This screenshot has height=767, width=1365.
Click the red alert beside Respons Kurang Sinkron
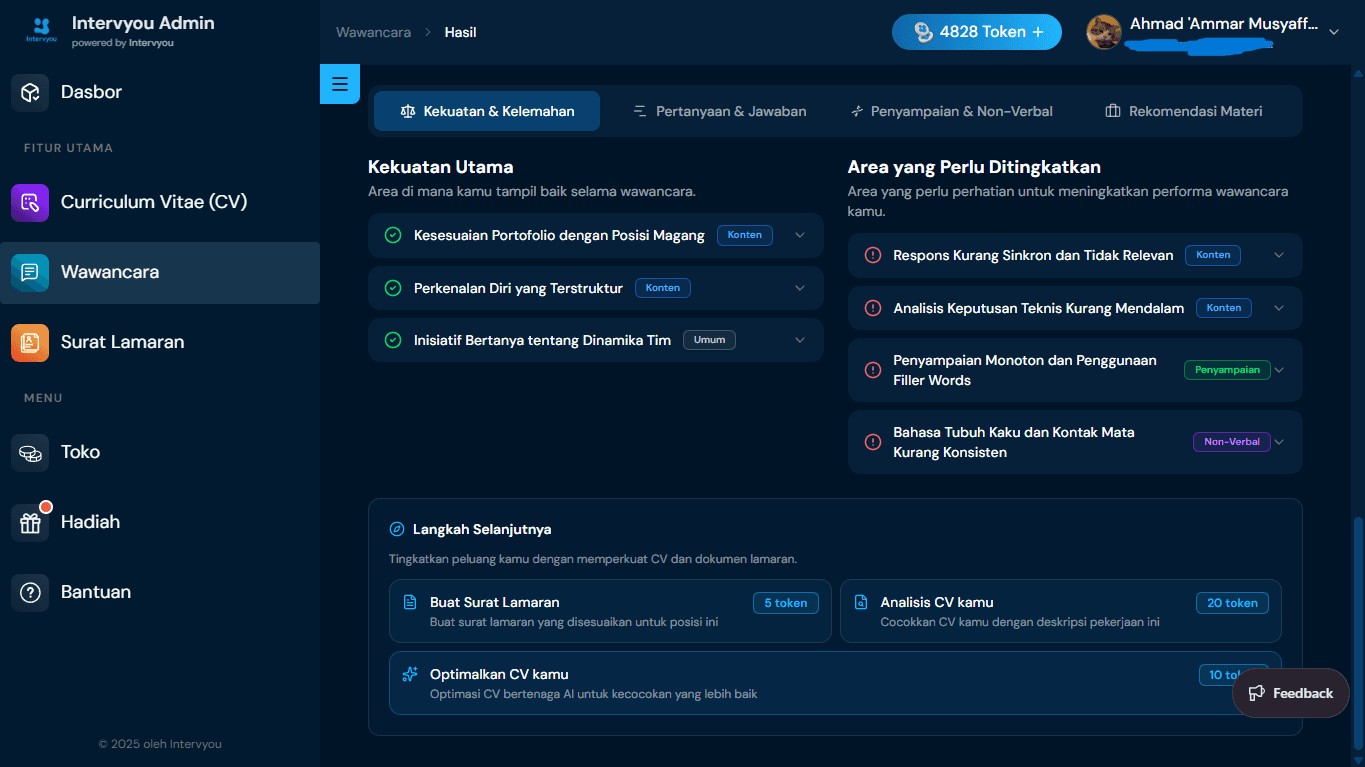[x=872, y=255]
